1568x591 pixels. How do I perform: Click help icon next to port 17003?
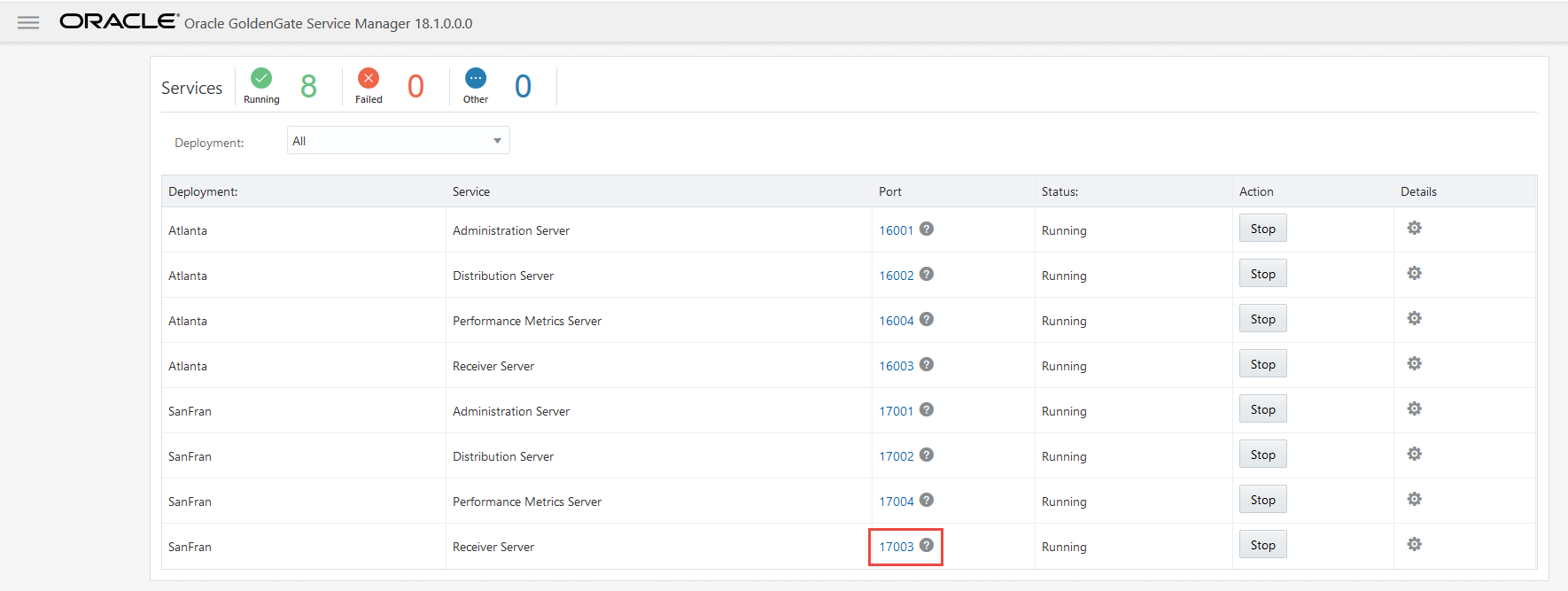tap(927, 545)
